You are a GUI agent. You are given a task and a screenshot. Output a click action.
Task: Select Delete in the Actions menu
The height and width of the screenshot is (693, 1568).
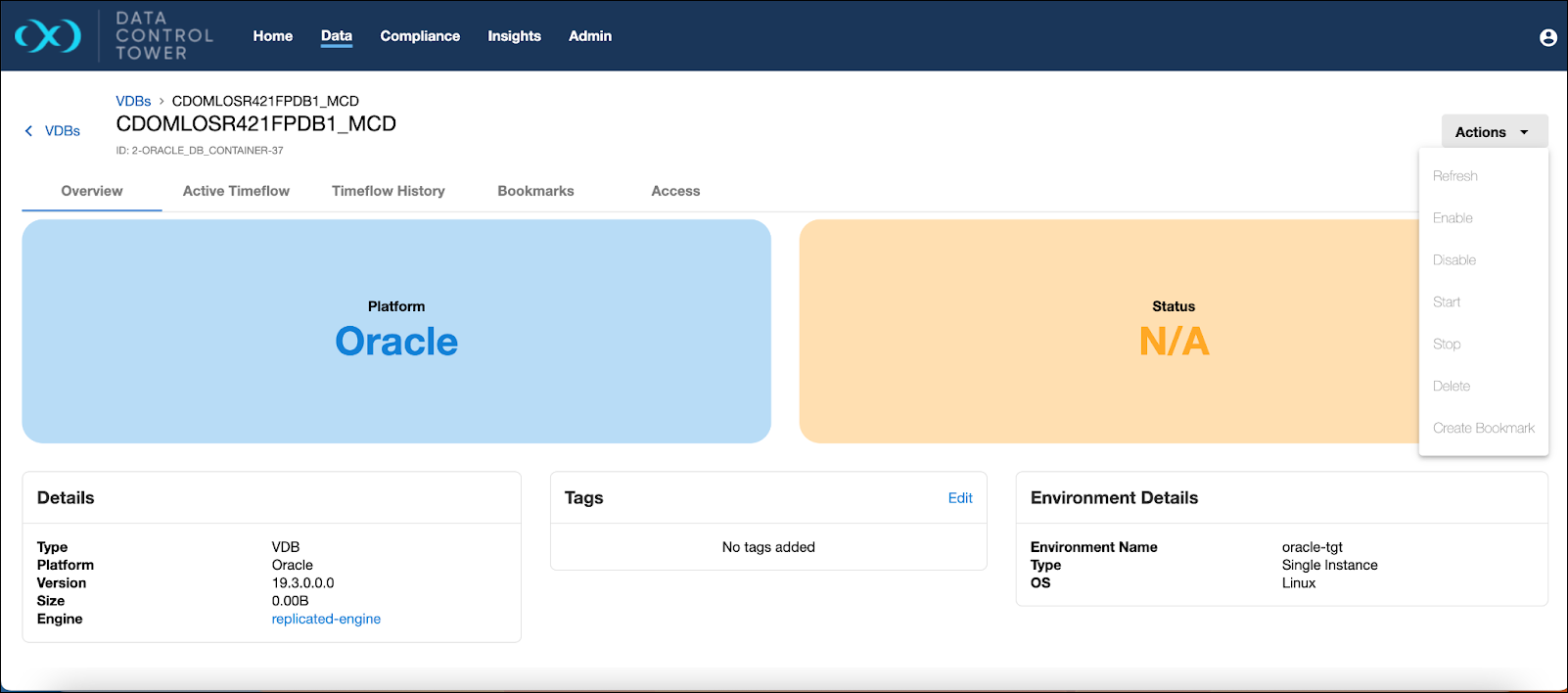(x=1451, y=387)
